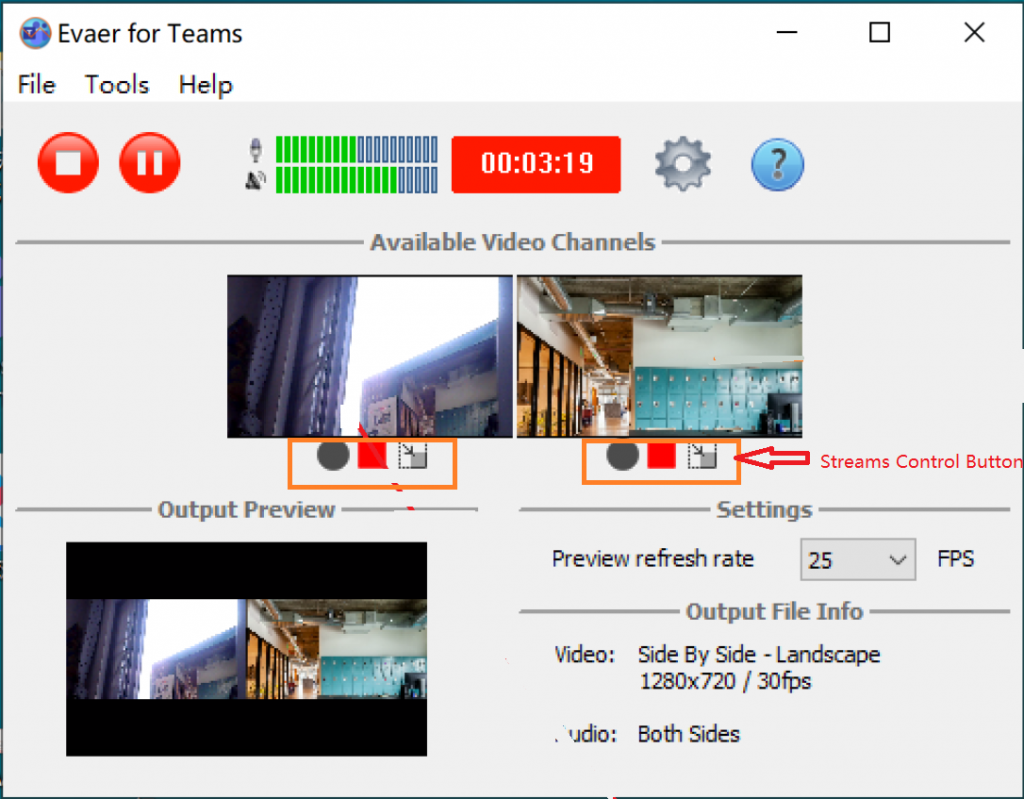Open the File menu
The height and width of the screenshot is (799, 1024).
pos(37,85)
